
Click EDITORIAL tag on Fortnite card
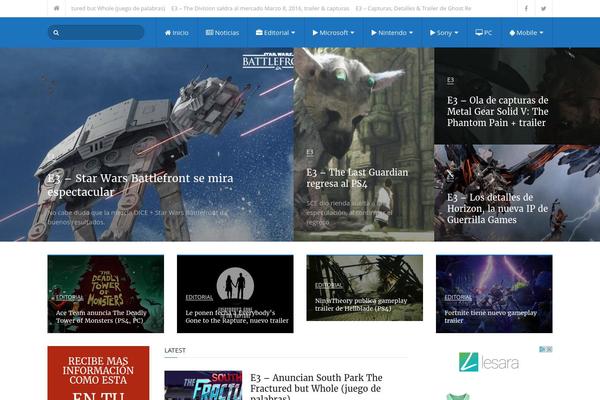point(458,297)
